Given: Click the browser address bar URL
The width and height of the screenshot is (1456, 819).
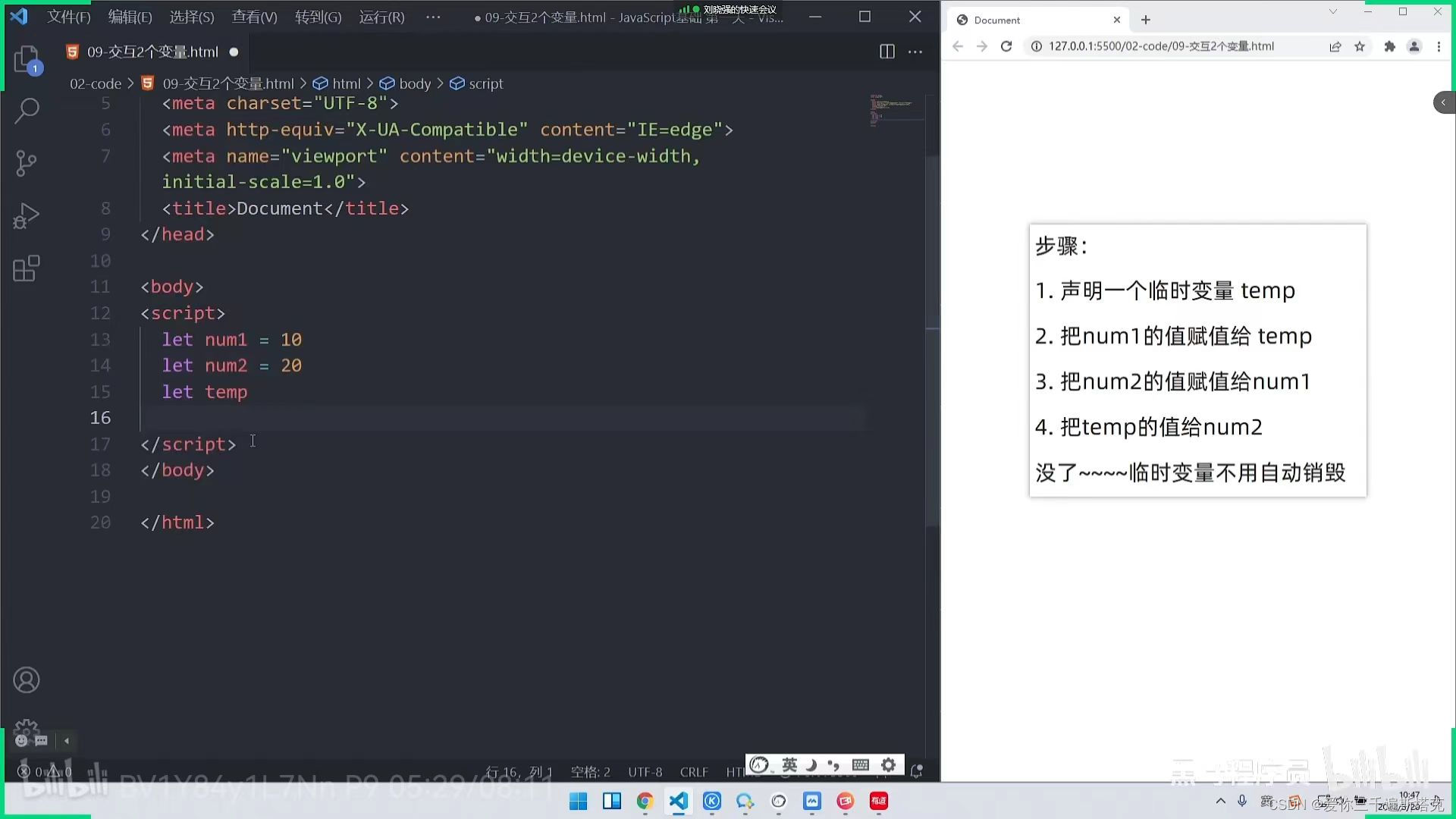Looking at the screenshot, I should coord(1160,46).
